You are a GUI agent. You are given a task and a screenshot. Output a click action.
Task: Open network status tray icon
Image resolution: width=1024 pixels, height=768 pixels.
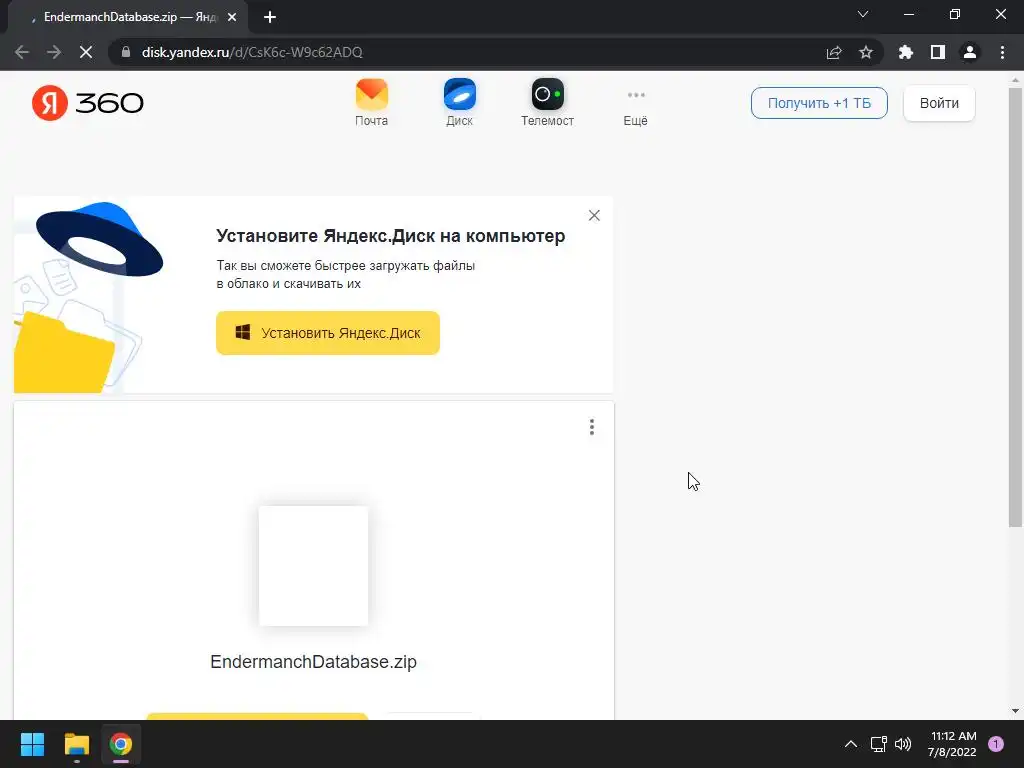click(879, 744)
